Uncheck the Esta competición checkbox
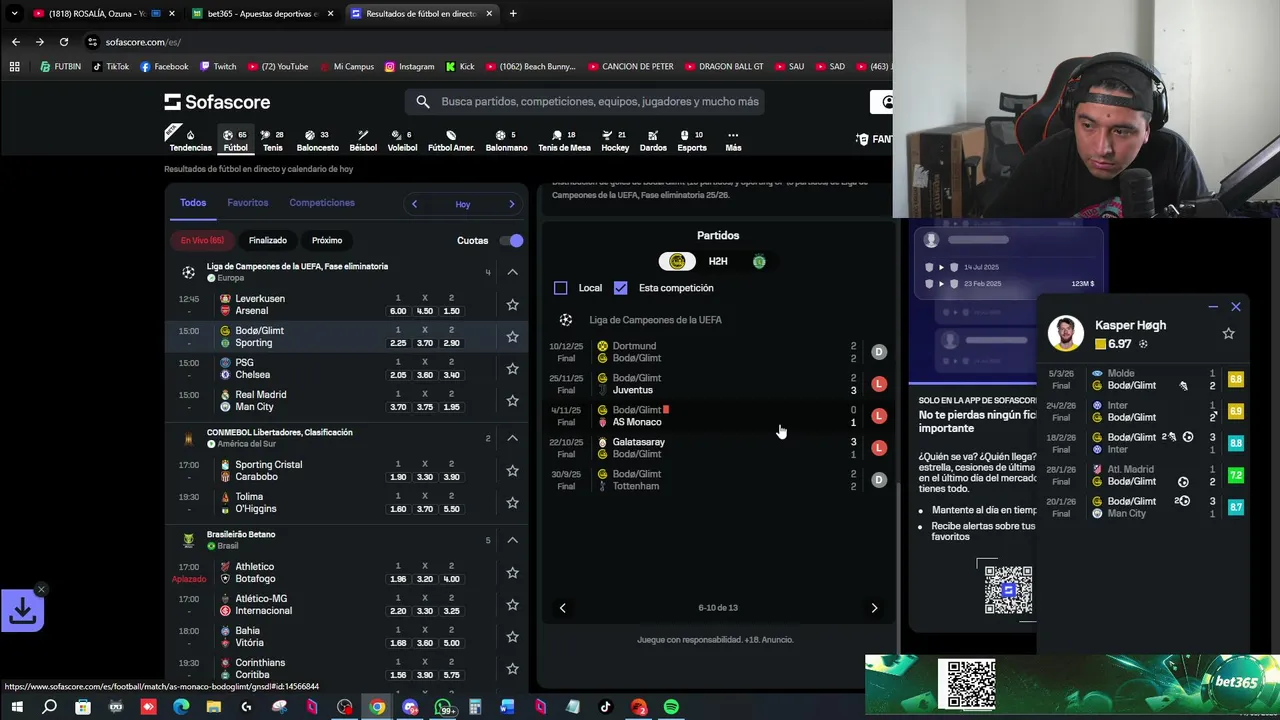 (621, 288)
